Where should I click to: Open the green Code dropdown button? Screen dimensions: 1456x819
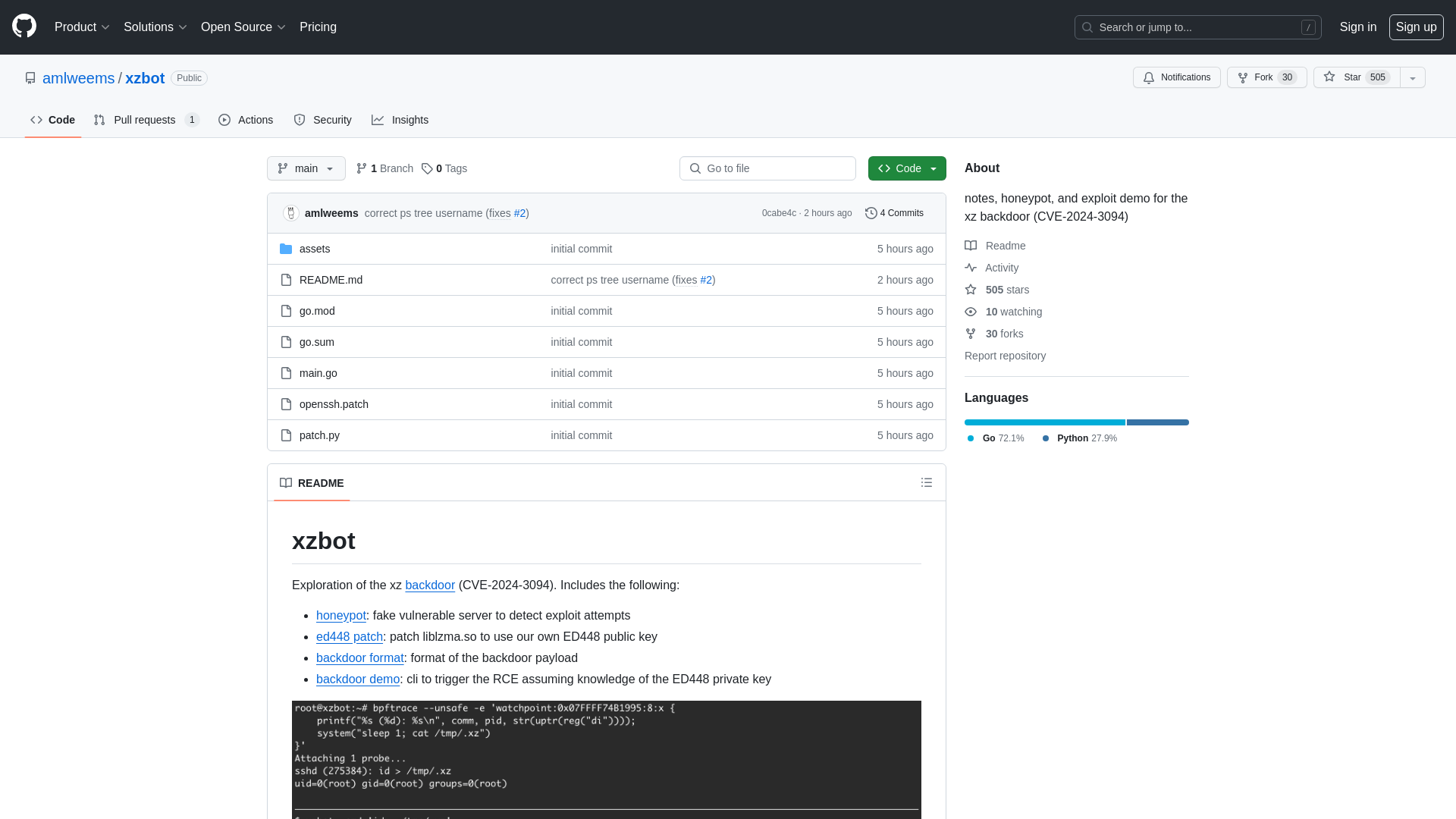(907, 168)
